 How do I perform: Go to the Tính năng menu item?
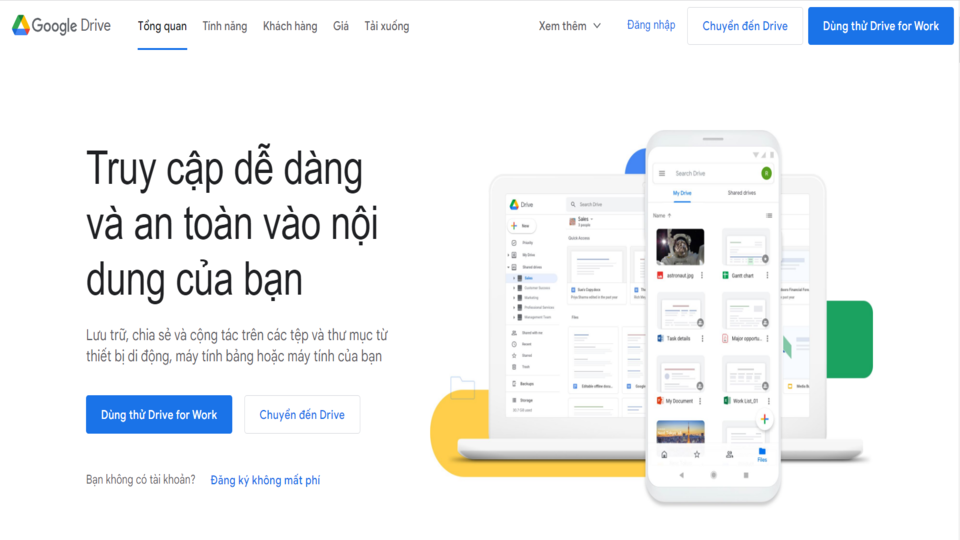click(x=225, y=26)
